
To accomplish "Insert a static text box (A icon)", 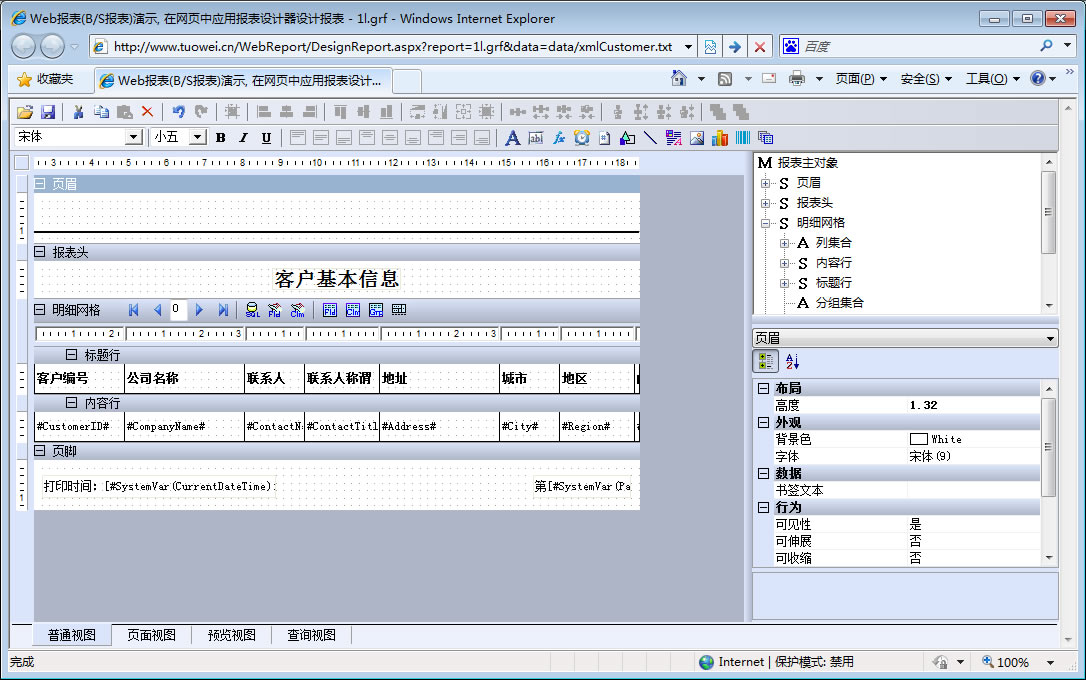I will click(512, 138).
